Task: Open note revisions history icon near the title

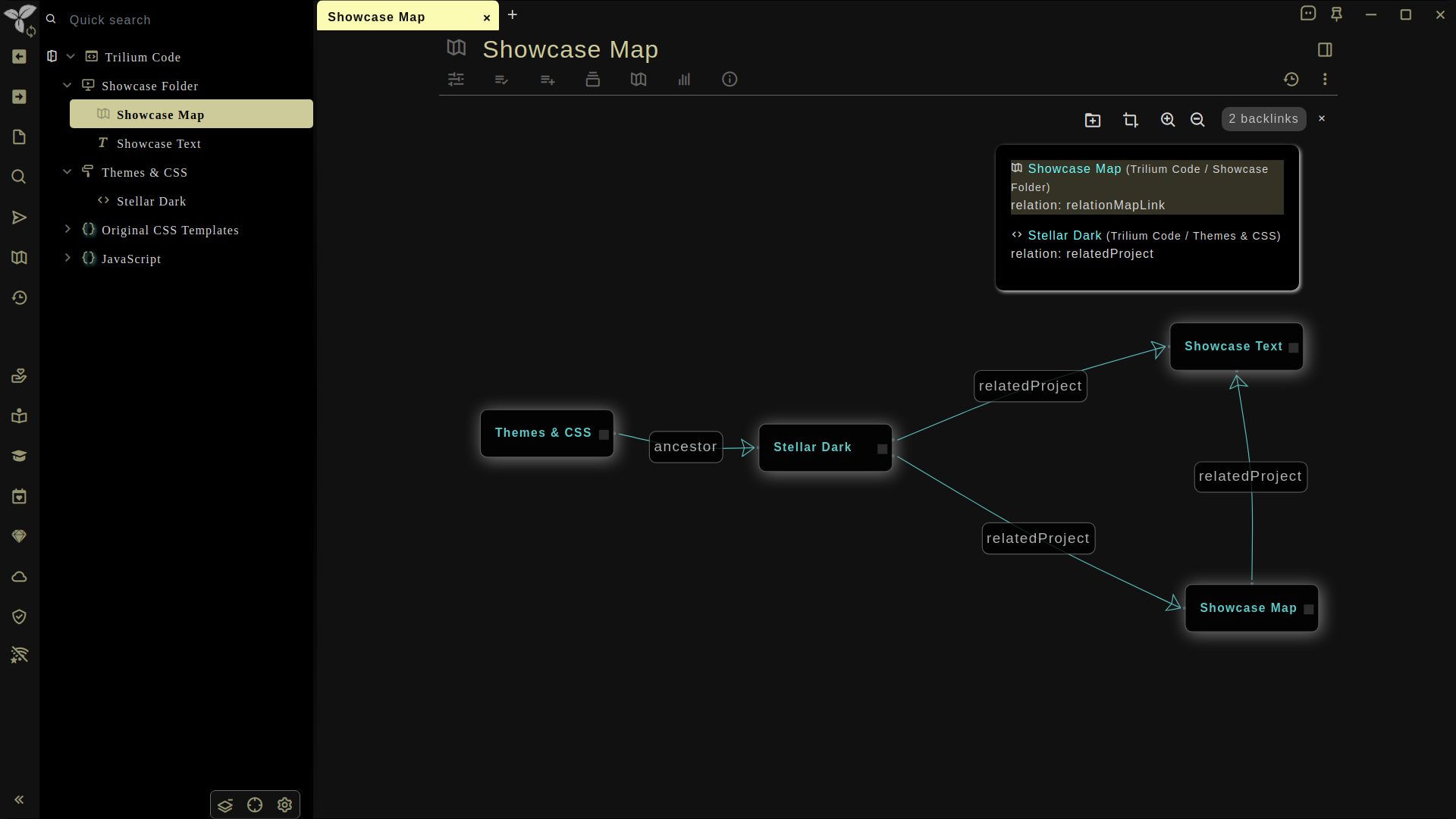Action: (x=1291, y=80)
